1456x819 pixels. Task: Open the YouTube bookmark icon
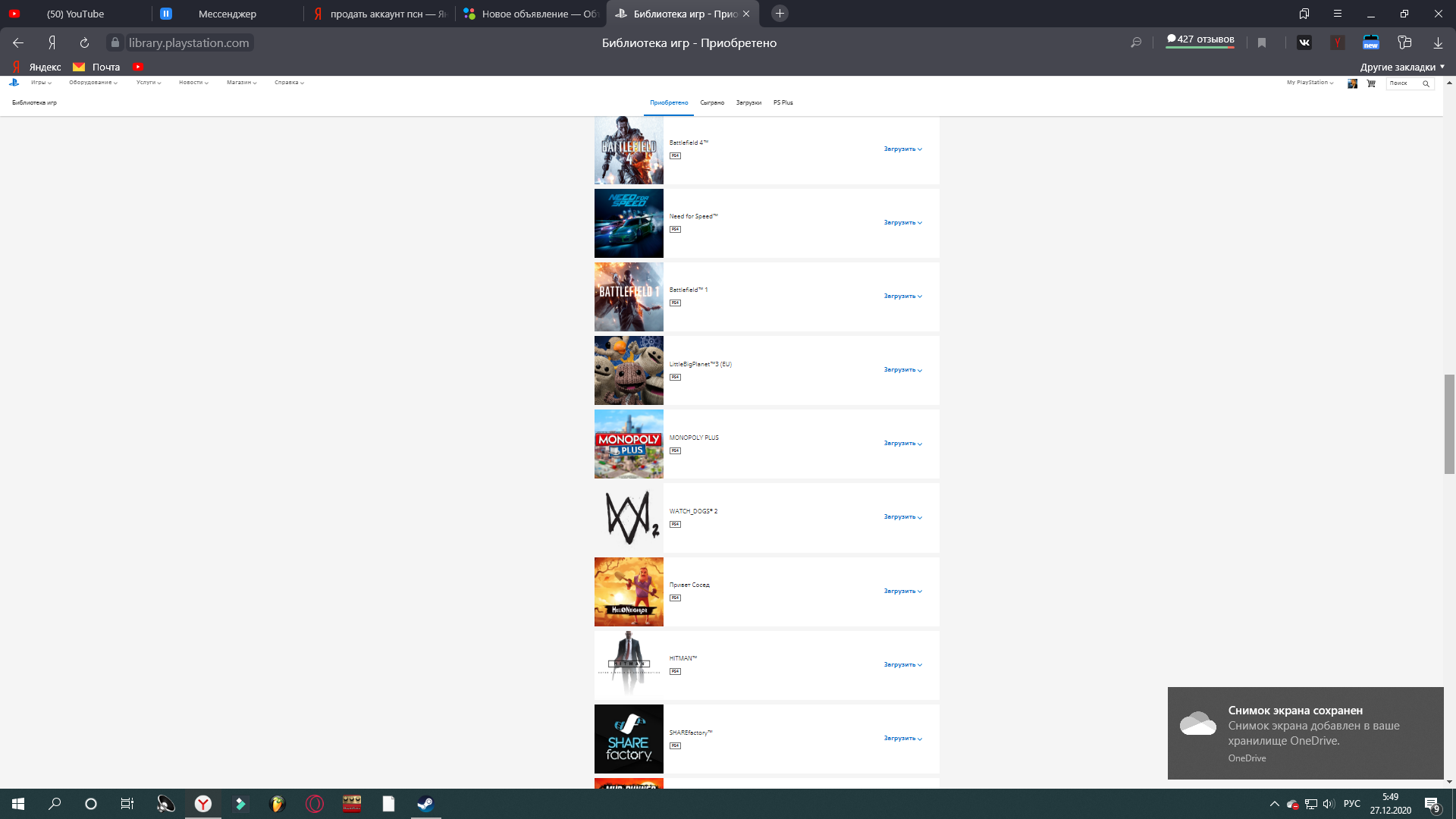[x=138, y=67]
